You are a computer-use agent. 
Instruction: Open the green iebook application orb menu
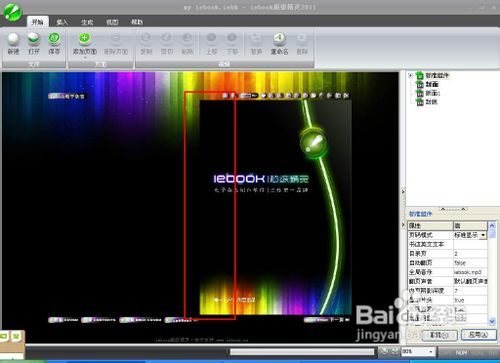pos(12,12)
